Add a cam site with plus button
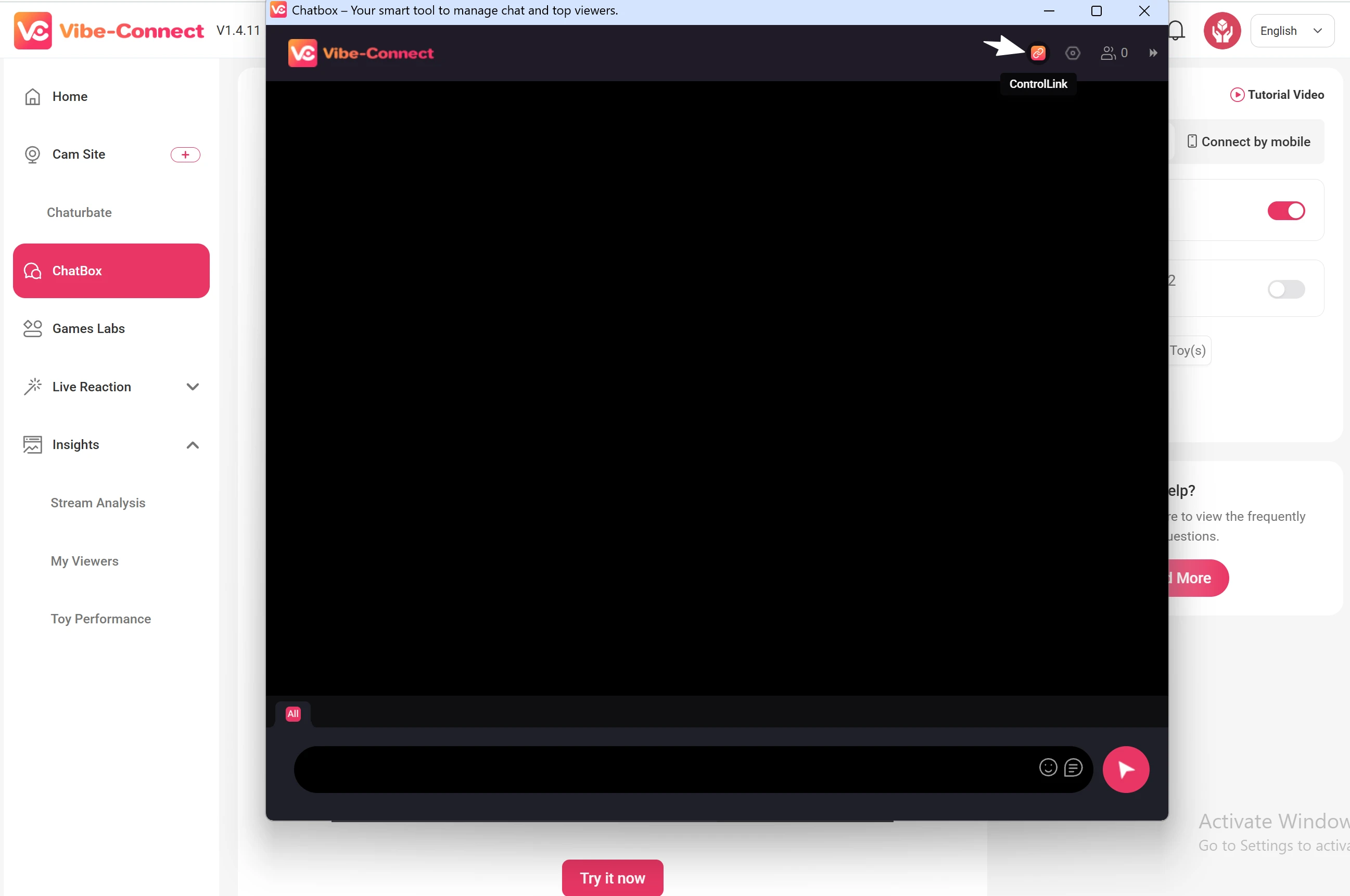Viewport: 1350px width, 896px height. coord(185,155)
